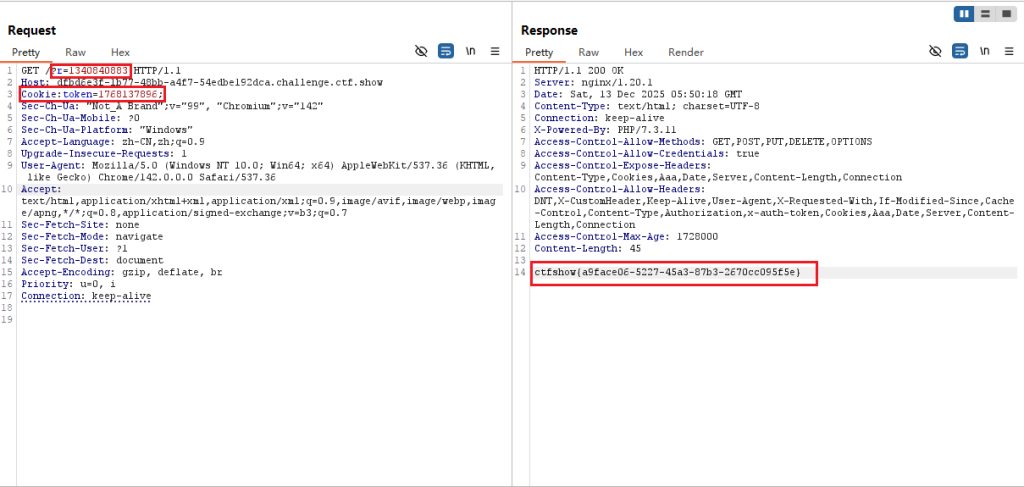The image size is (1024, 487).
Task: Open the Response Render tab
Action: point(686,52)
